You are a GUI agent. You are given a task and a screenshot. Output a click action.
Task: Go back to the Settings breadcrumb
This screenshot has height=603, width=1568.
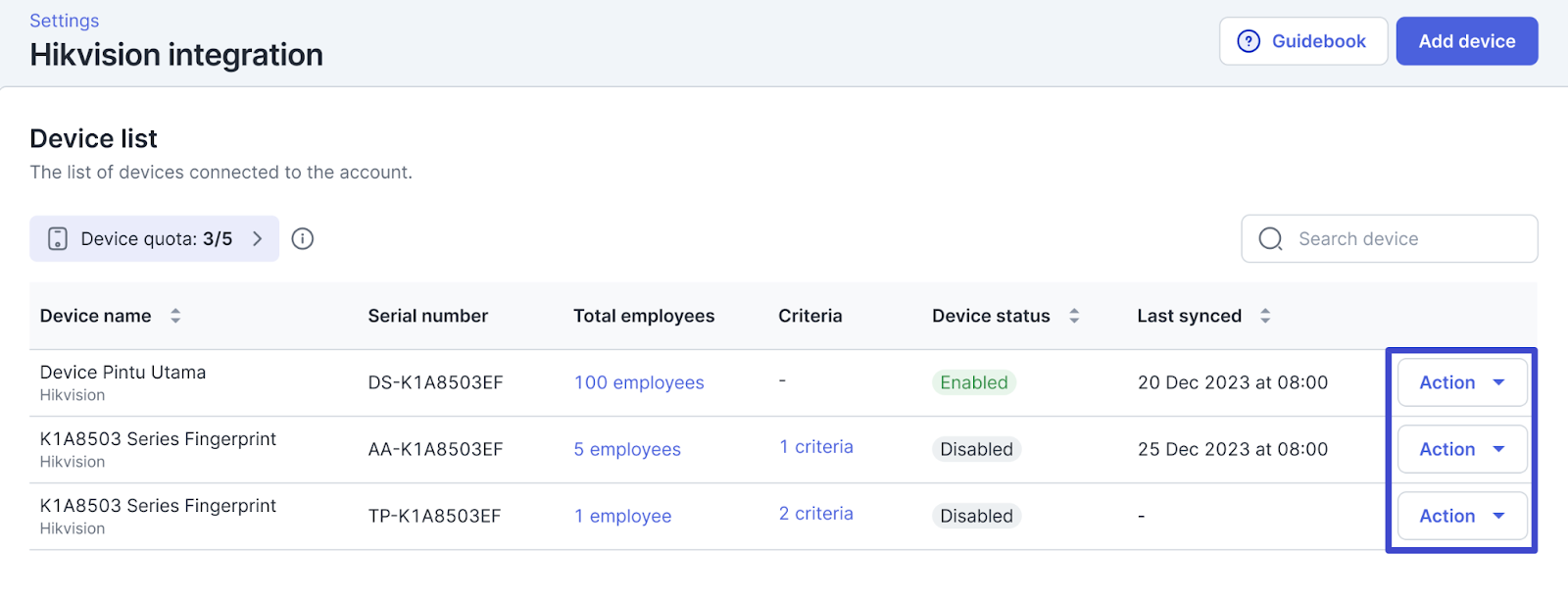click(x=64, y=21)
